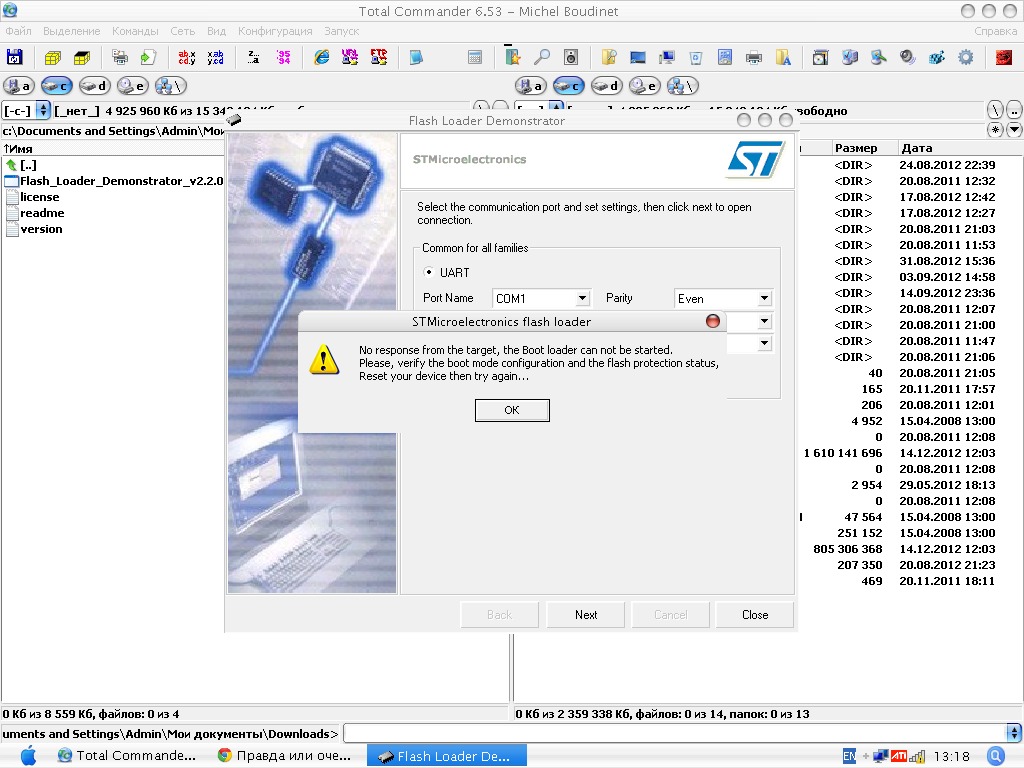
Task: Switch left panel to drive d
Action: (x=95, y=86)
